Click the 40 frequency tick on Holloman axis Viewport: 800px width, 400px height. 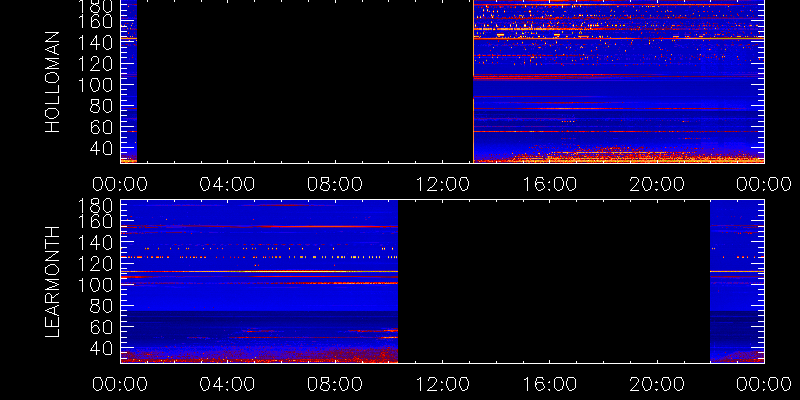[x=102, y=149]
